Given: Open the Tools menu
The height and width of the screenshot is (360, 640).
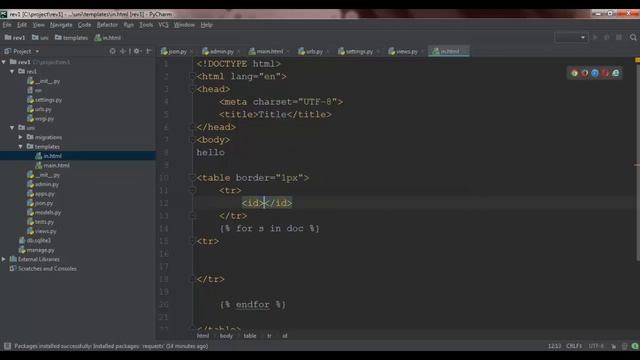Looking at the screenshot, I should (x=146, y=25).
